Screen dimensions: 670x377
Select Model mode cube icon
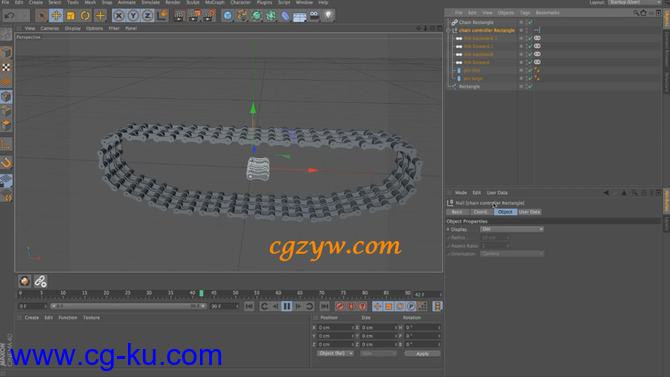coord(6,53)
